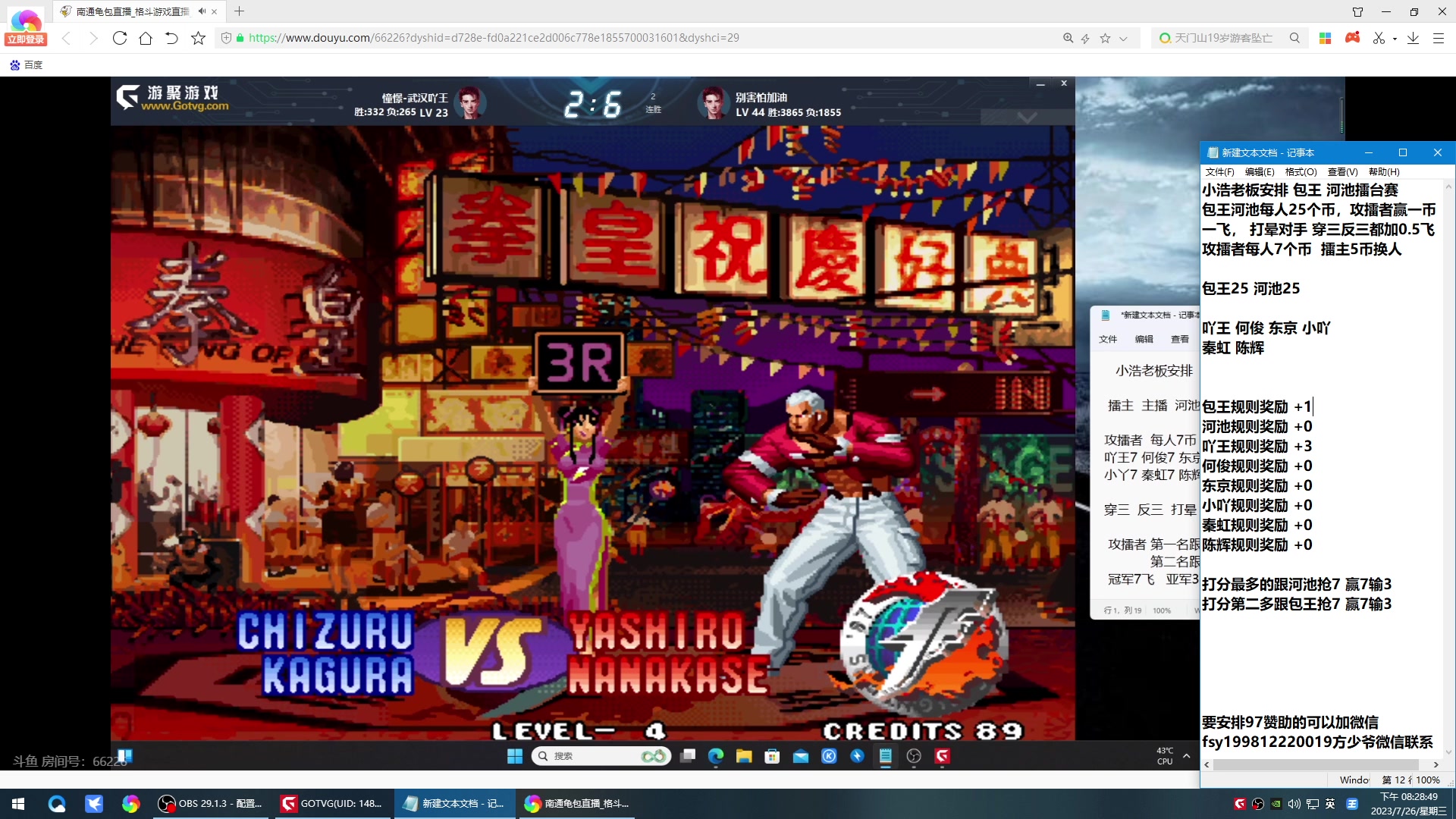Click streamed taskbar OBS icon
Viewport: 1456px width, 819px height.
point(914,756)
